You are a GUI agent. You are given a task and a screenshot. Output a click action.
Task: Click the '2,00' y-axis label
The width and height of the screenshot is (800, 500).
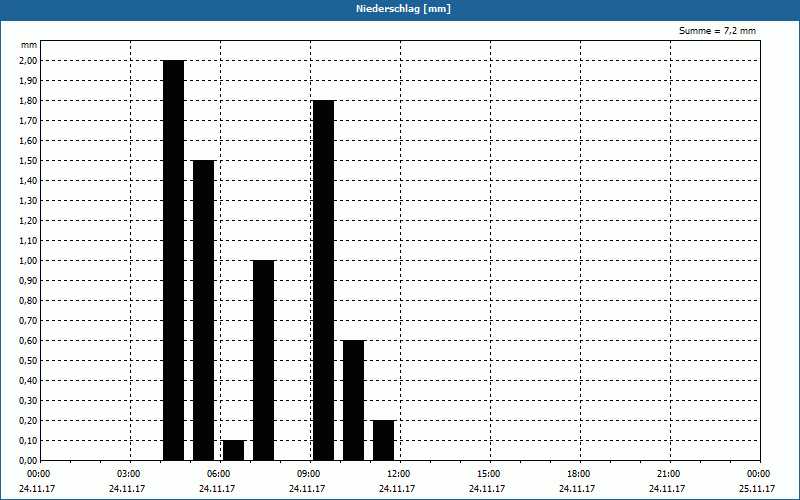tap(28, 61)
